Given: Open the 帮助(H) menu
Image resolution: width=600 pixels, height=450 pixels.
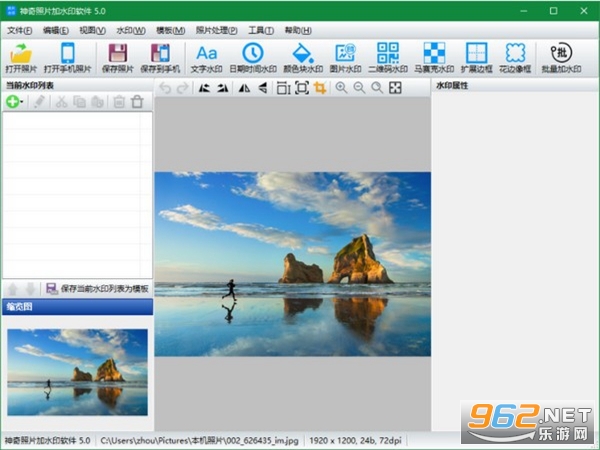Looking at the screenshot, I should pyautogui.click(x=298, y=30).
